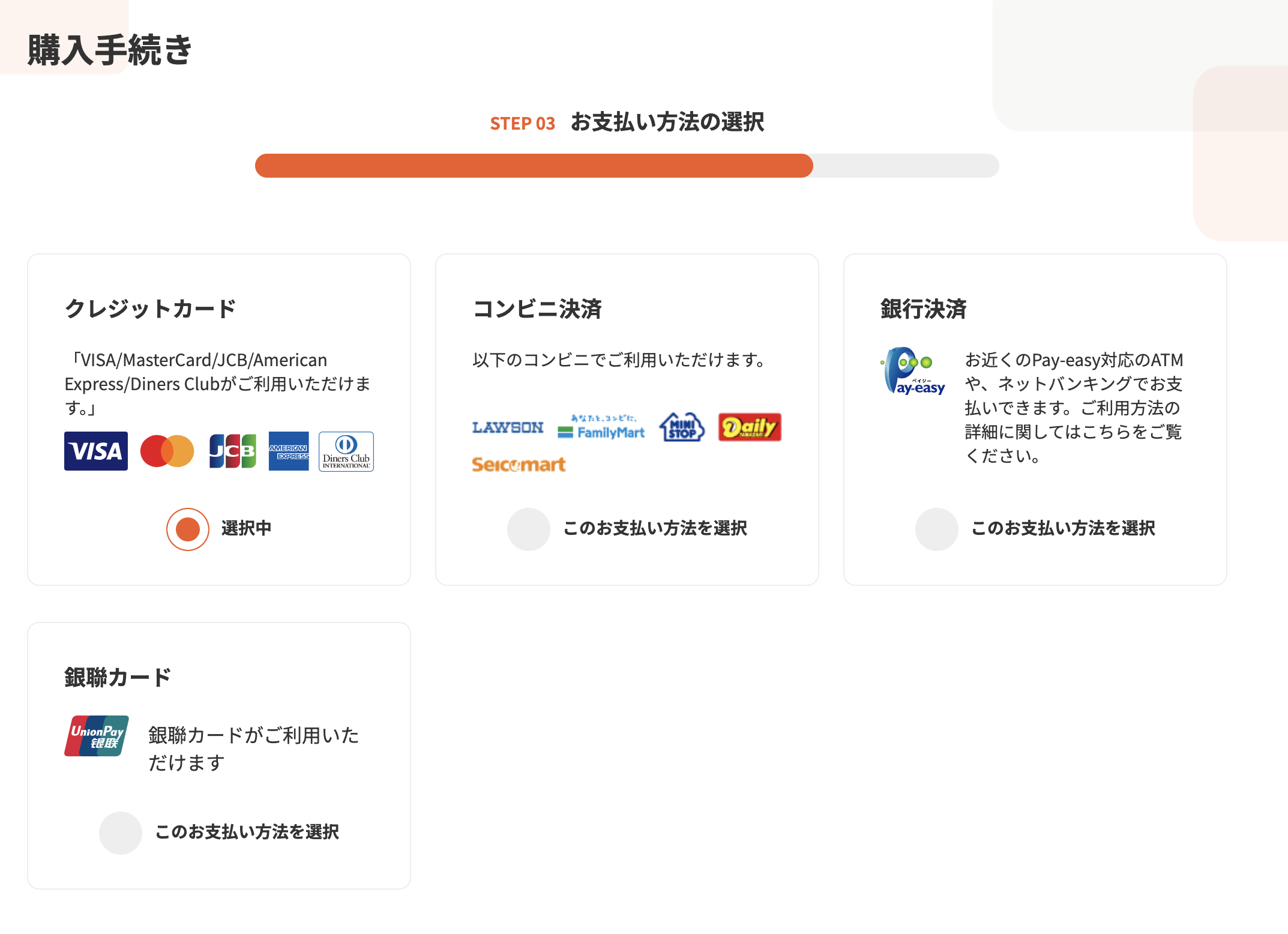The image size is (1288, 934).
Task: Click the Seicomart logo
Action: [x=519, y=464]
